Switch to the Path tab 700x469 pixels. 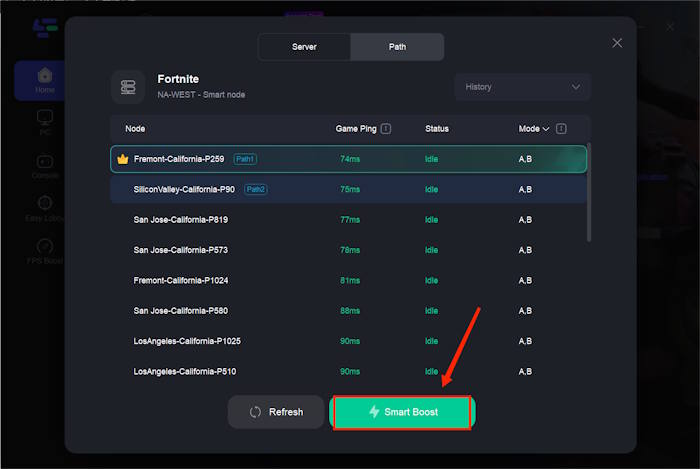[x=397, y=47]
